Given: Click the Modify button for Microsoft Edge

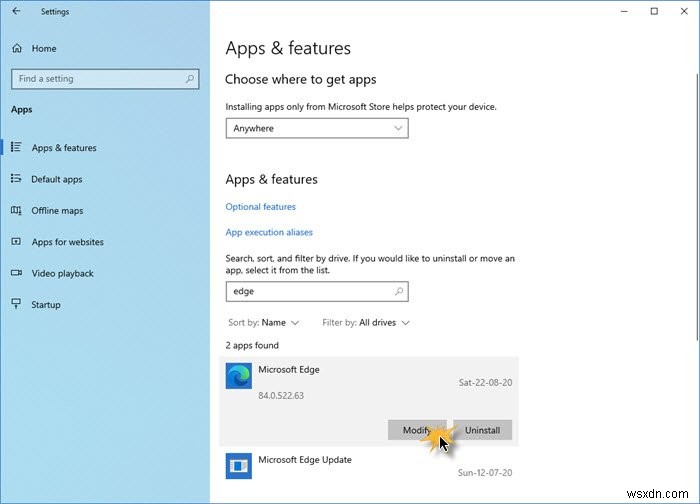Looking at the screenshot, I should (x=417, y=430).
